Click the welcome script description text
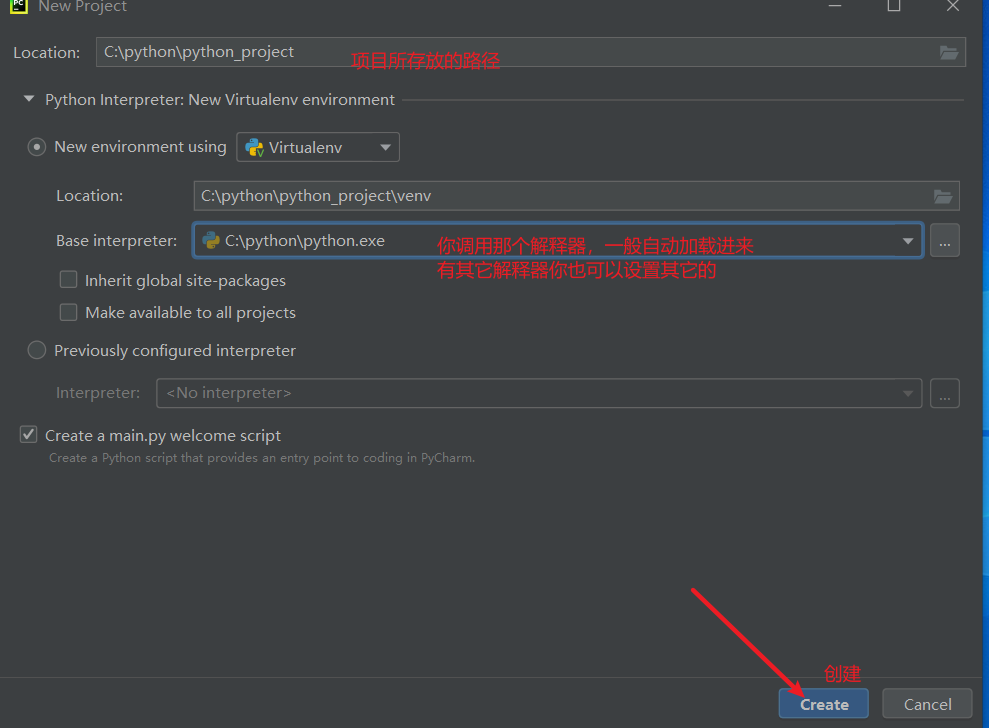Screen dimensions: 989x728 click(x=262, y=458)
